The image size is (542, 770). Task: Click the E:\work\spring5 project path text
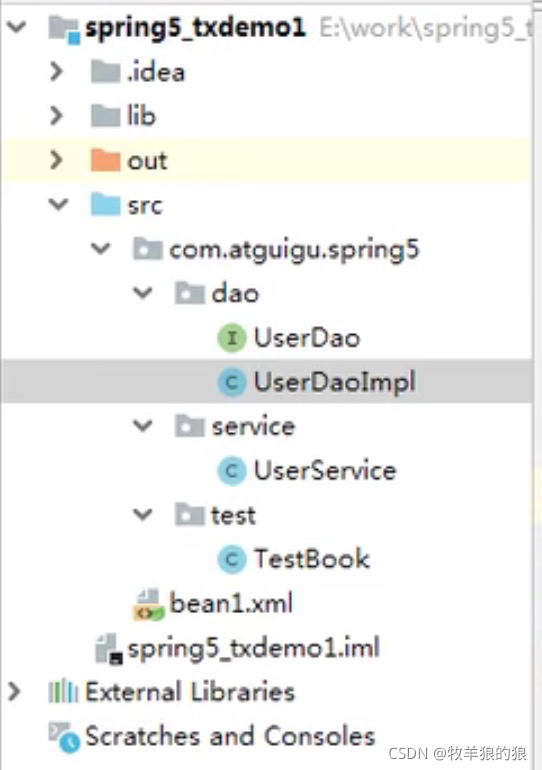[426, 28]
